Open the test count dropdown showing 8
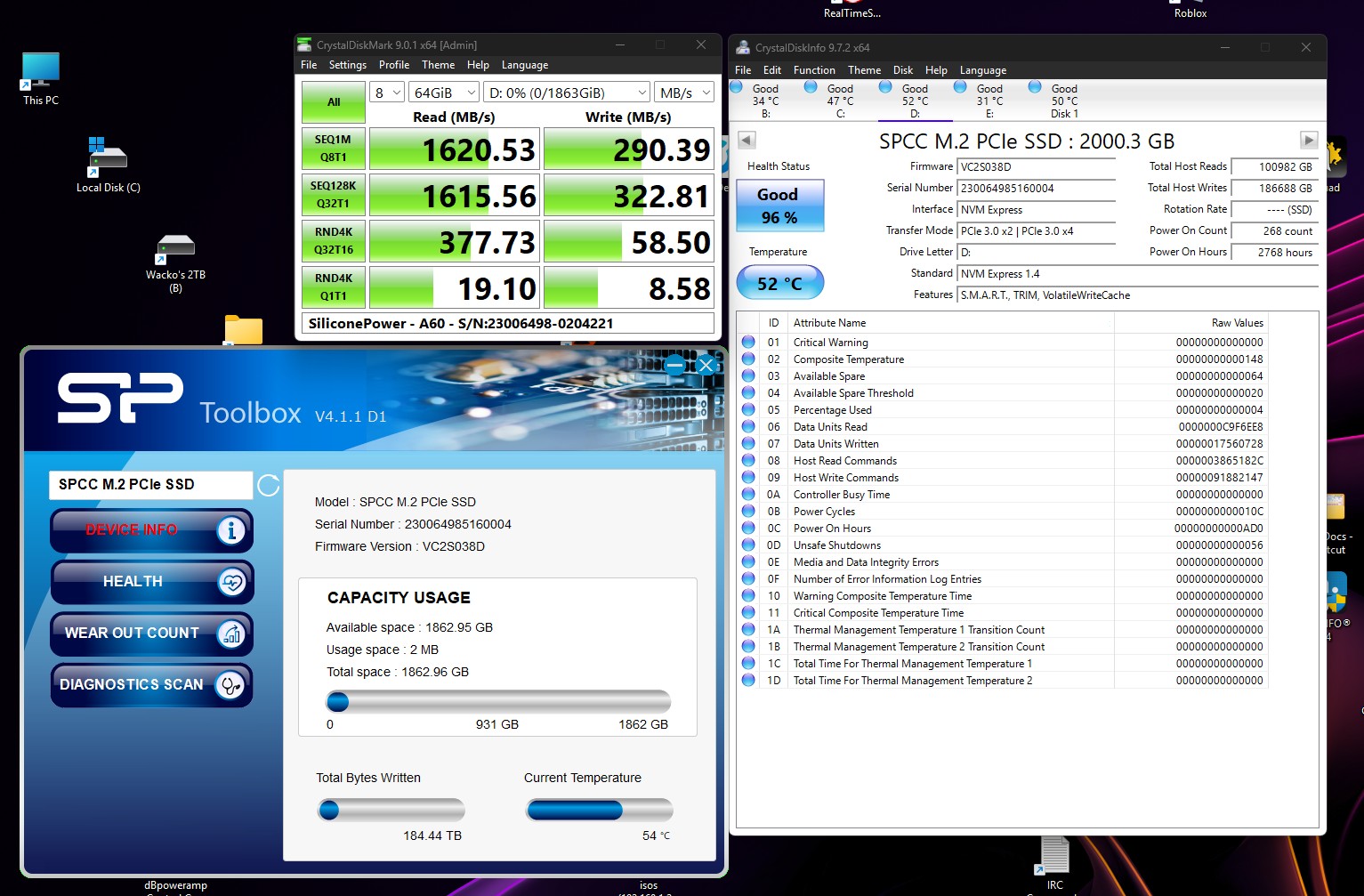 pyautogui.click(x=387, y=93)
